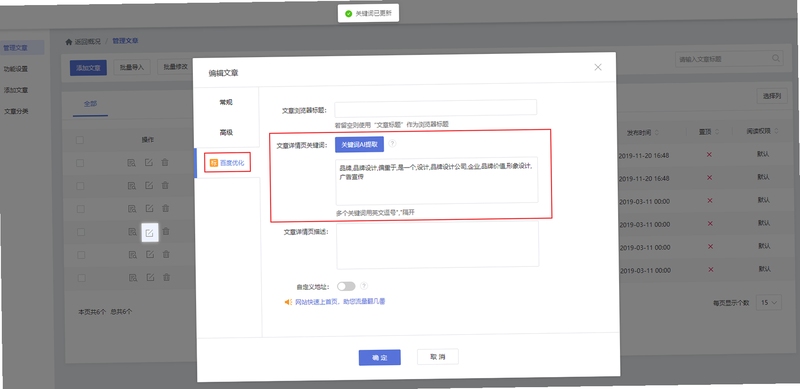
Task: Select the 全部 tab above the article table
Action: 90,104
